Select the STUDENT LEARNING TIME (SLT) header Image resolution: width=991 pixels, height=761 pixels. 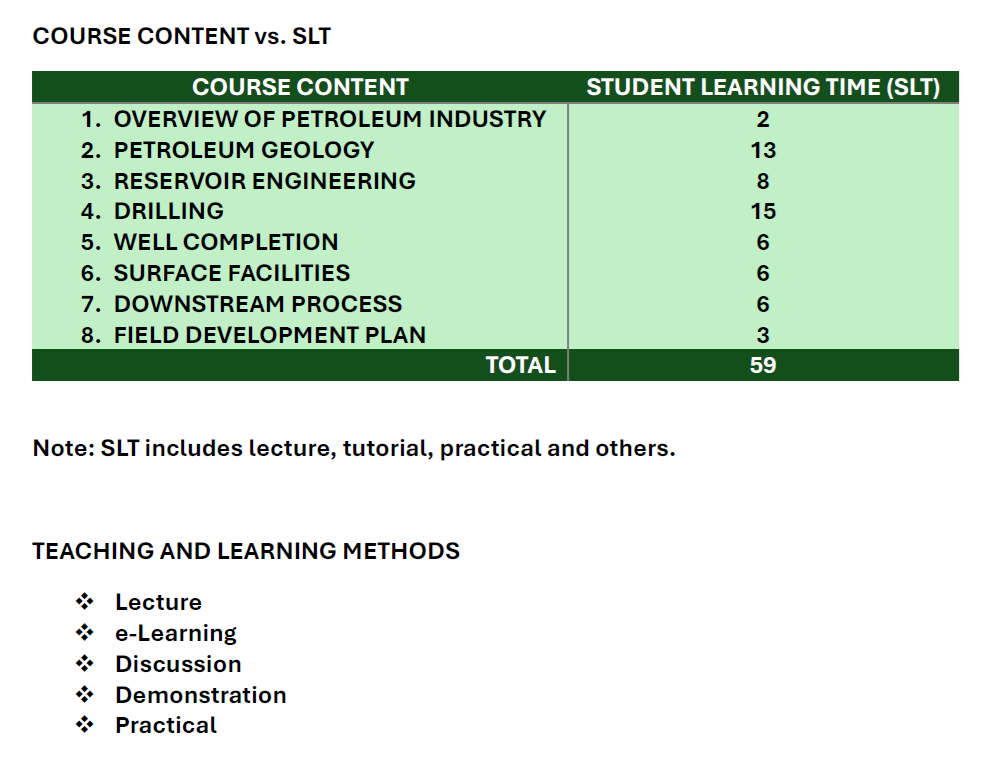[x=762, y=87]
